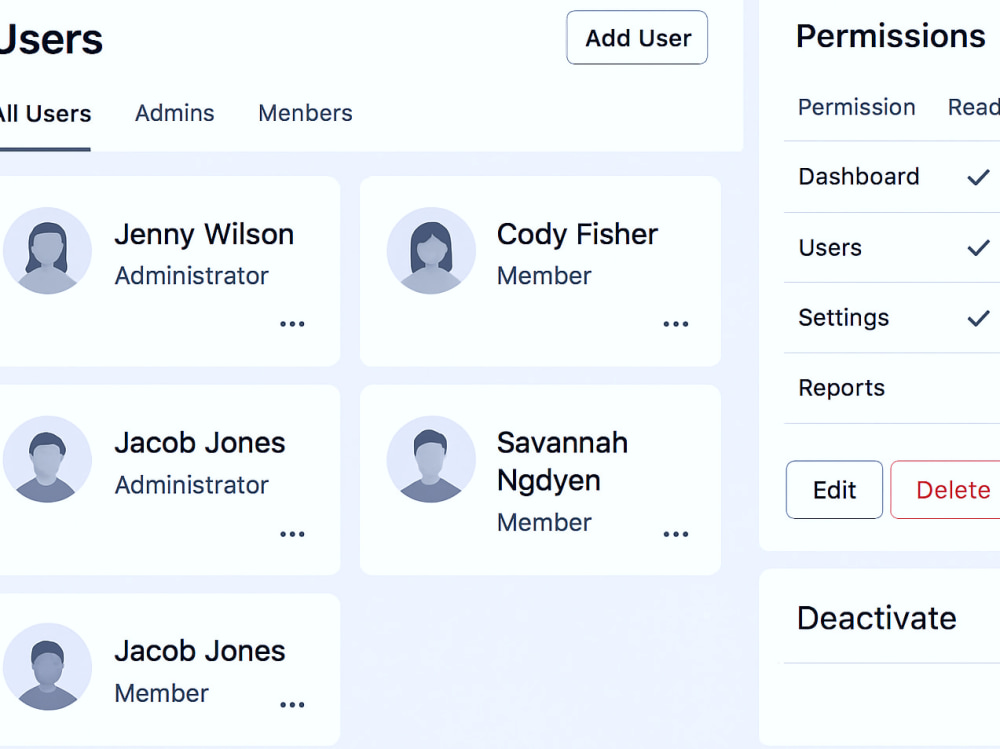Switch to the Admins tab
The image size is (1000, 749).
pyautogui.click(x=175, y=114)
